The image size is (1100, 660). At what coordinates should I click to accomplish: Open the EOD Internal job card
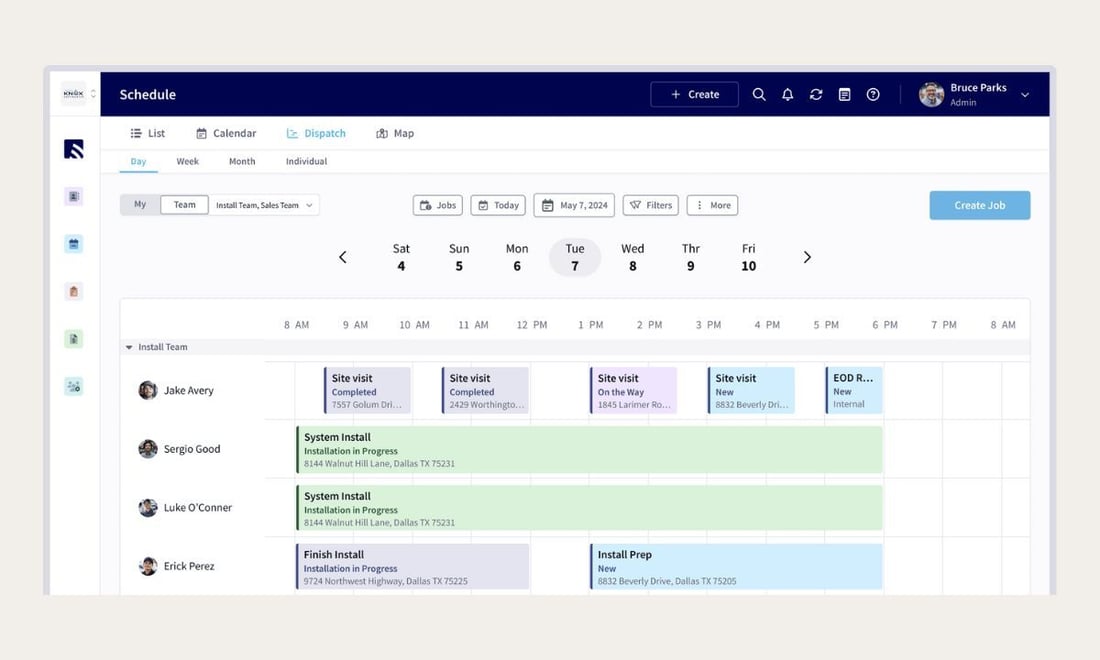tap(854, 391)
